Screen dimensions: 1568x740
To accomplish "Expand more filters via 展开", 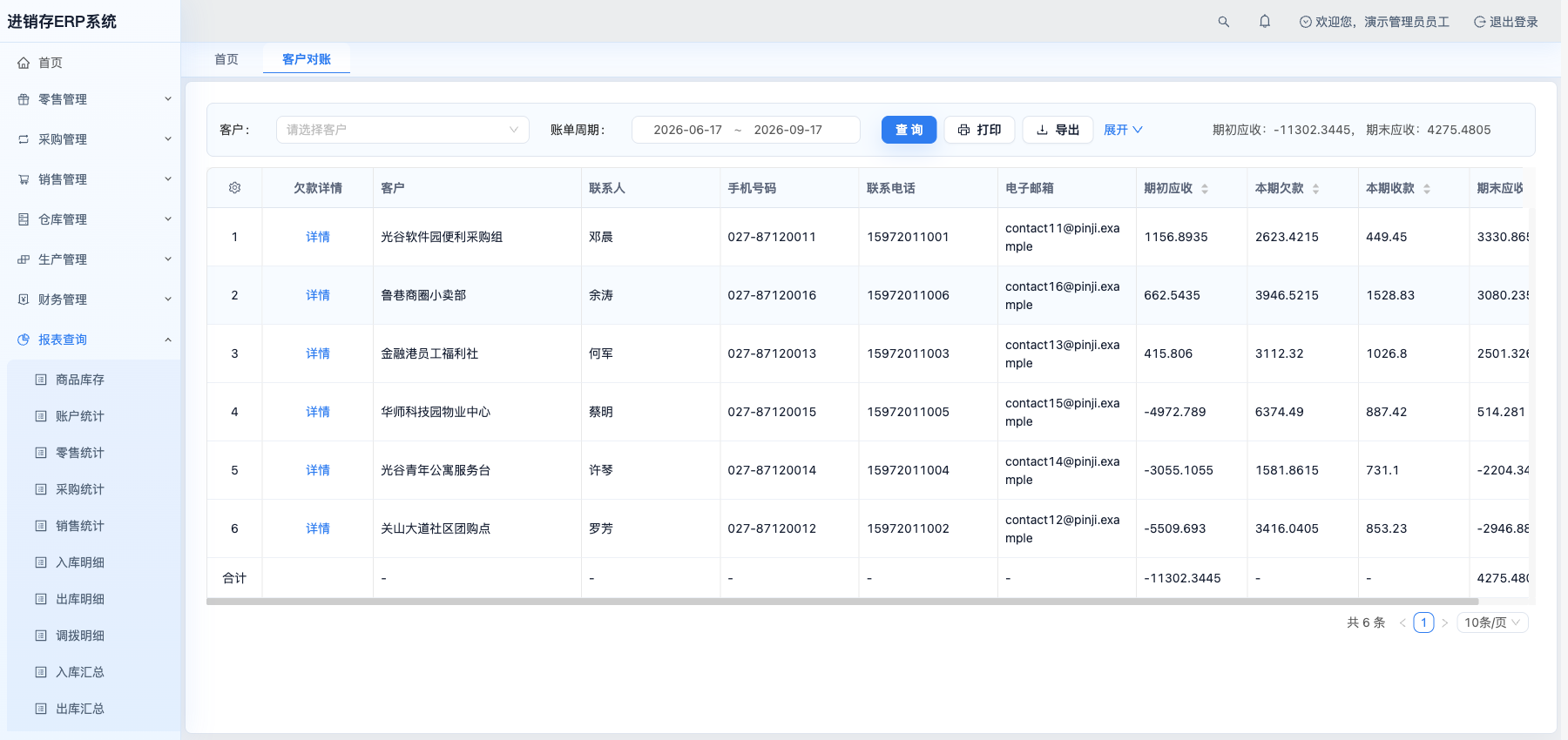I will pos(1123,130).
